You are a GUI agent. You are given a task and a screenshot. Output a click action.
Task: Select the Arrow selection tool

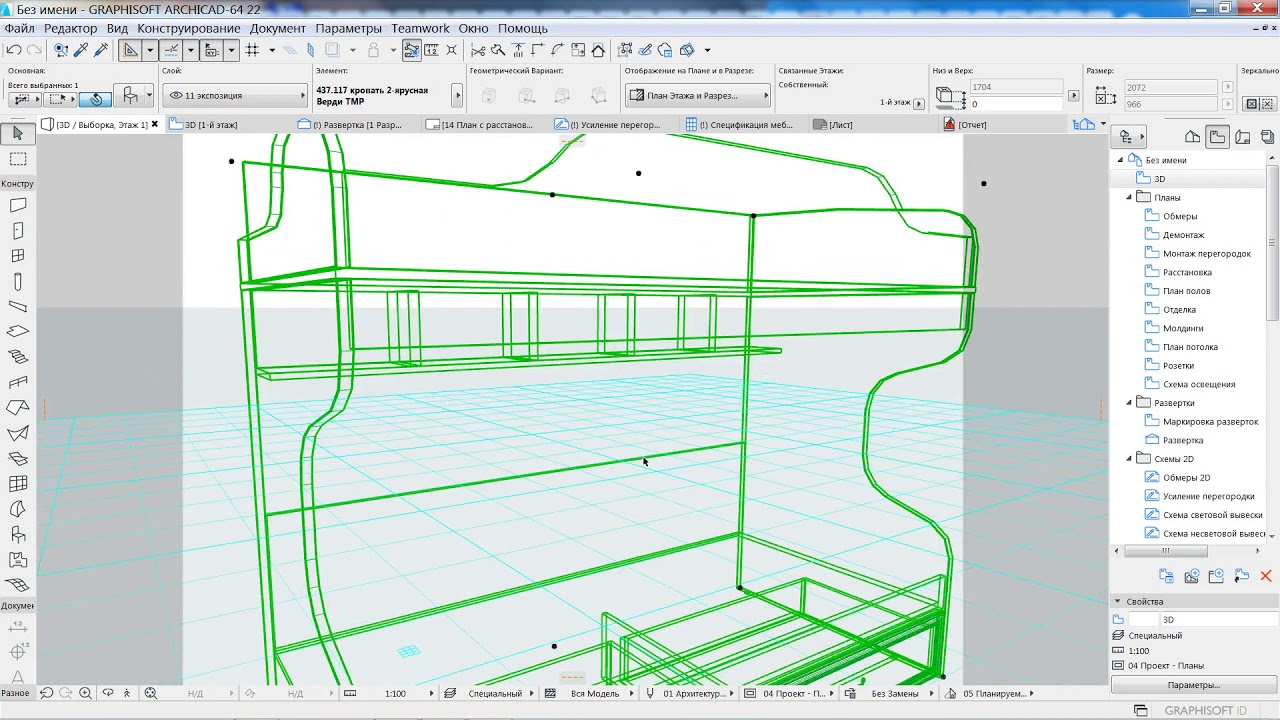click(x=18, y=133)
